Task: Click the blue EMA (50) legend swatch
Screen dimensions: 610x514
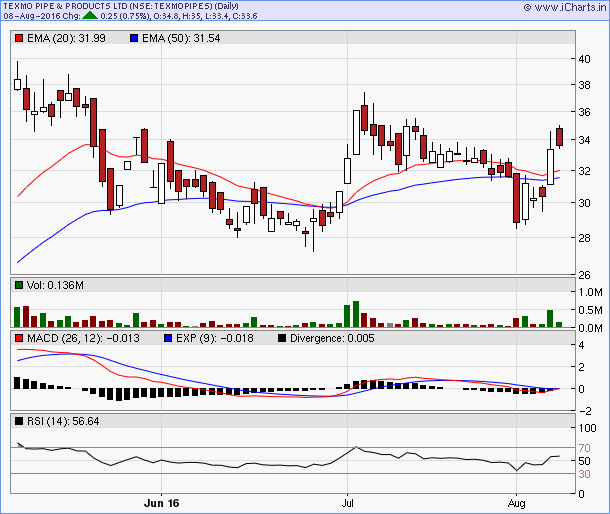Action: 134,38
